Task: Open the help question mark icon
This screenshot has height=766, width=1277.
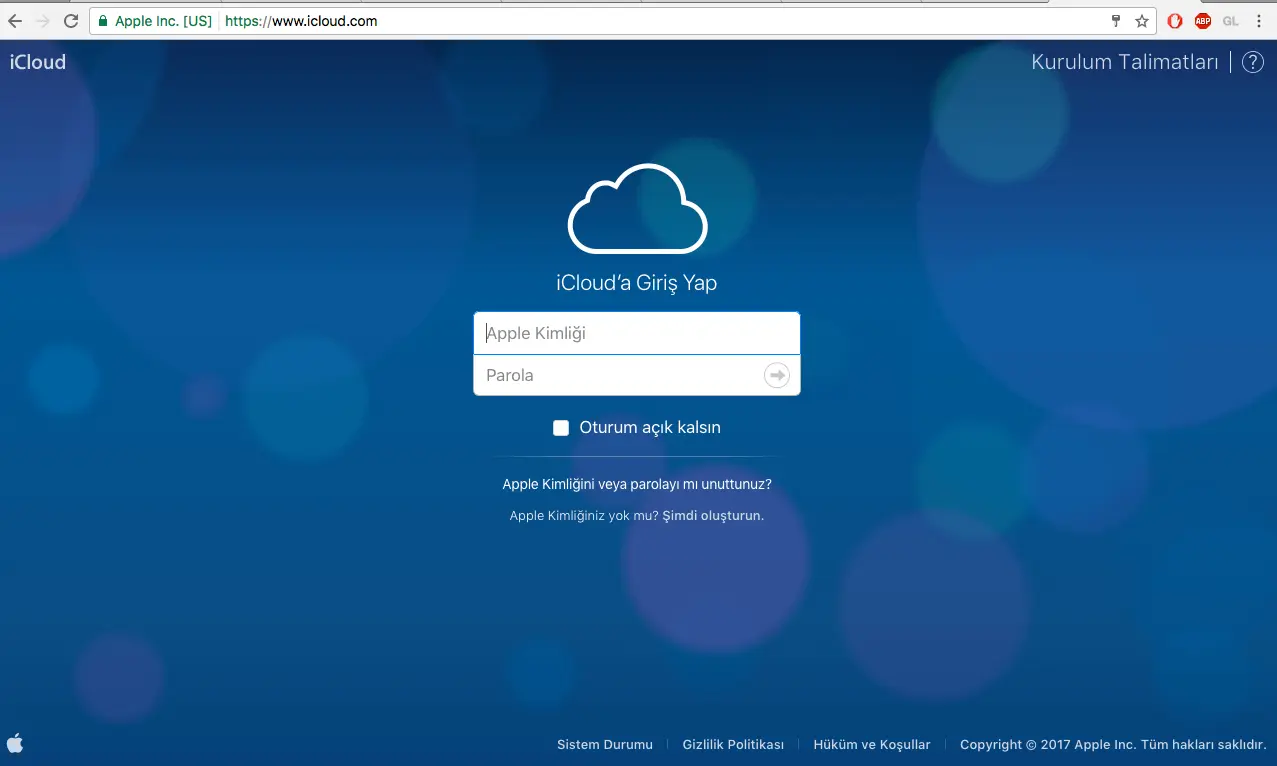Action: click(x=1253, y=62)
